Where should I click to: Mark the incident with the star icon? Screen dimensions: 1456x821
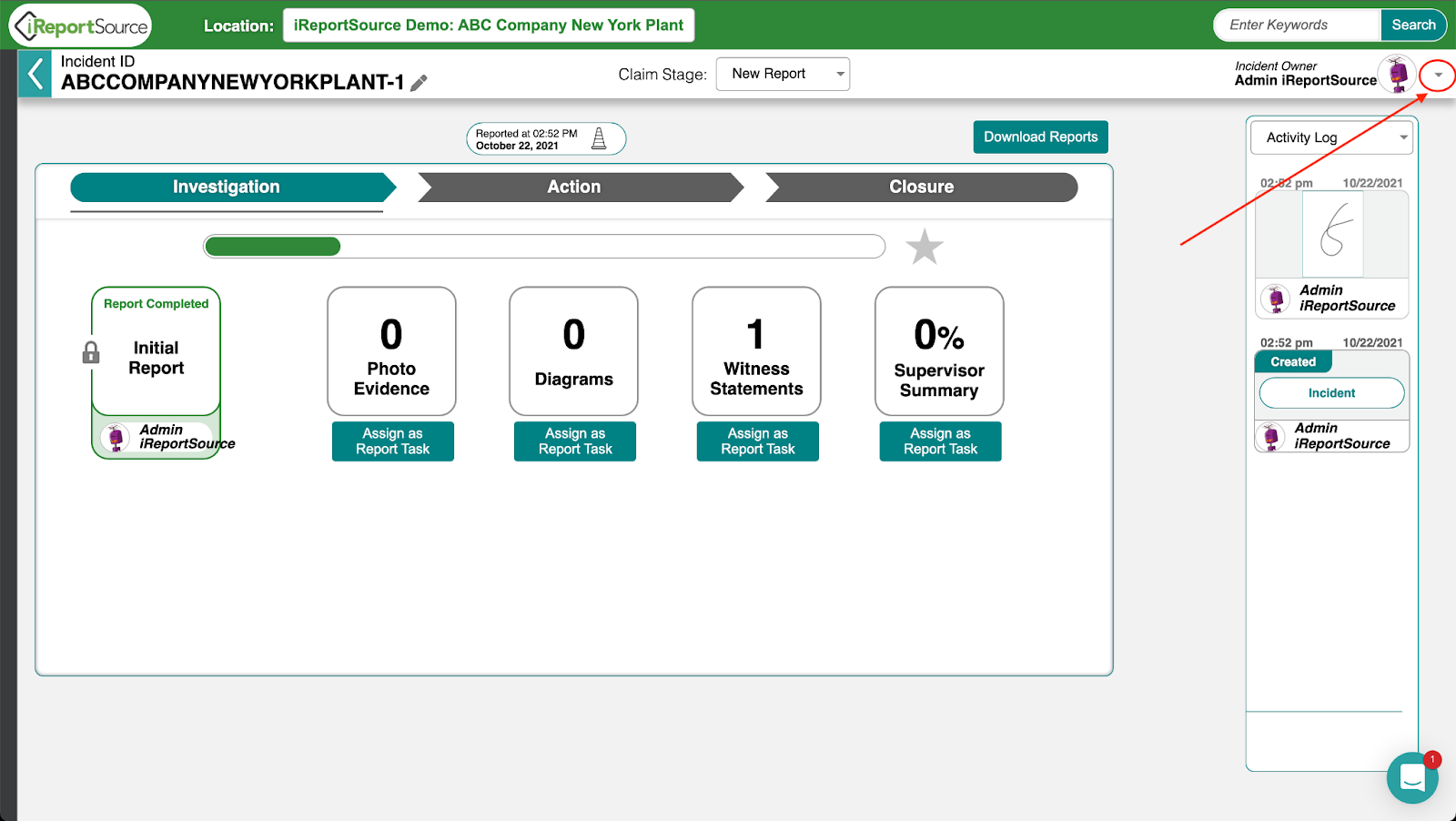[x=925, y=247]
